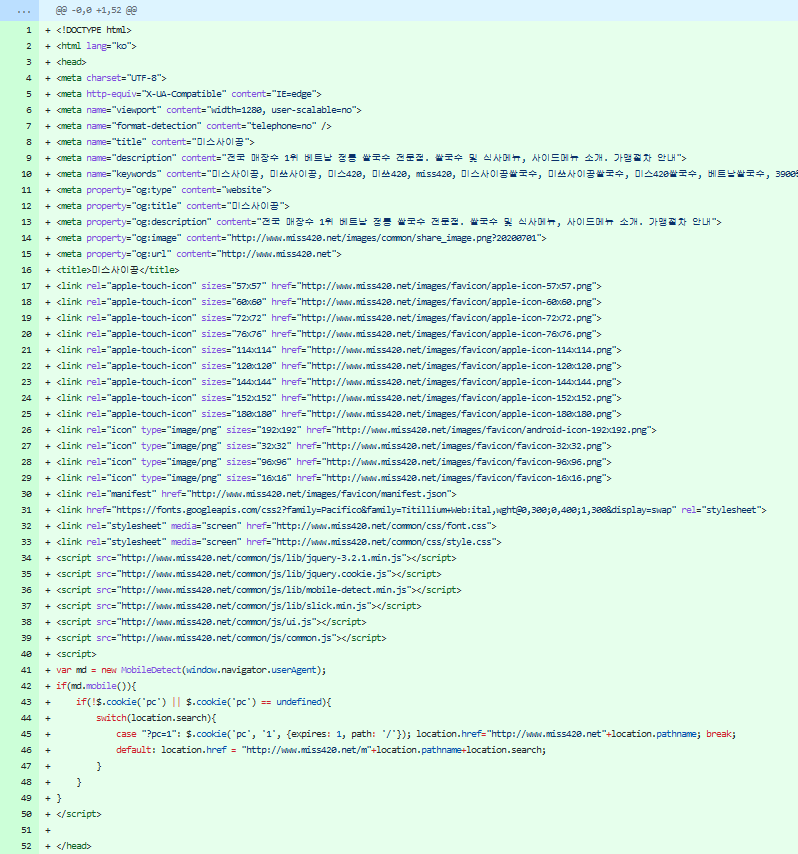
Task: Click the favicon-96x96.png link line
Action: (x=334, y=462)
